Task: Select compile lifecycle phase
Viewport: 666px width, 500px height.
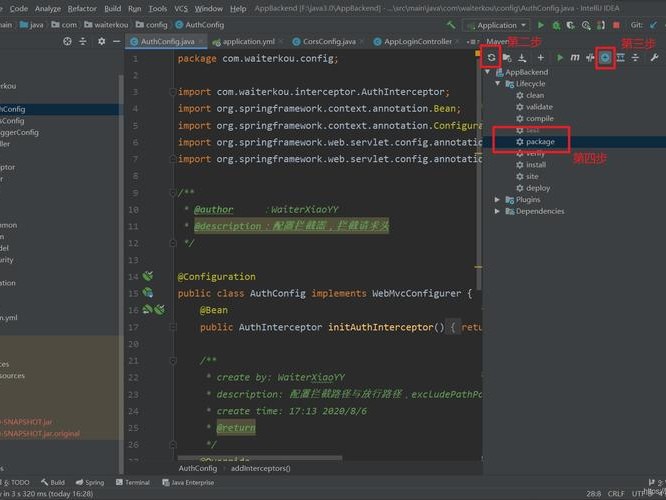Action: (x=535, y=118)
